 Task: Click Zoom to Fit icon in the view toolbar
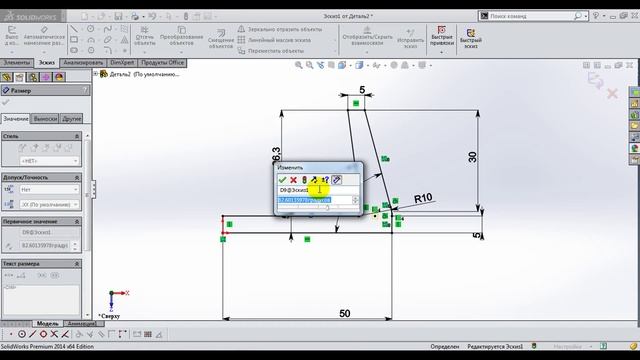tap(299, 65)
